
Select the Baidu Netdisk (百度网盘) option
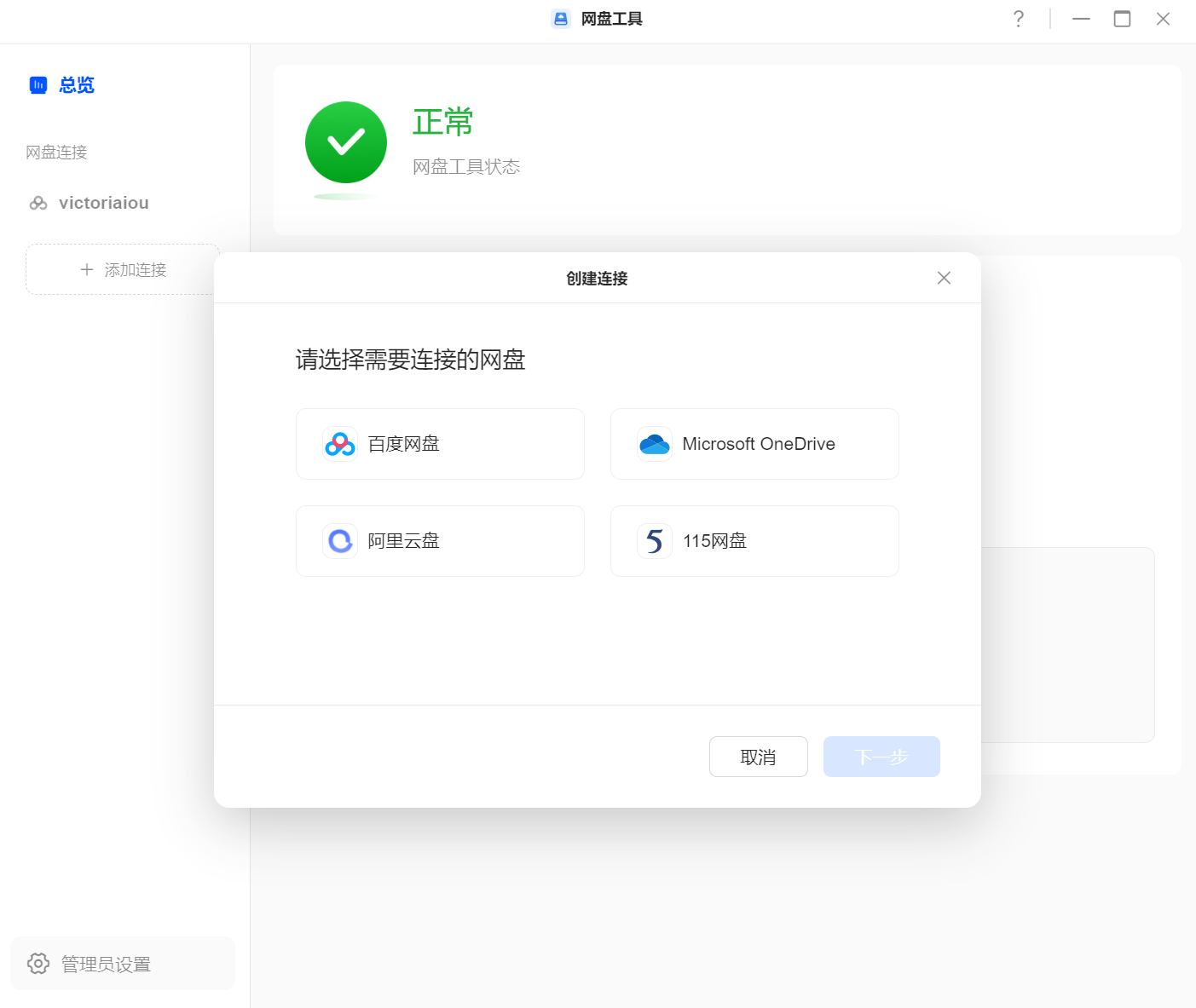(440, 444)
